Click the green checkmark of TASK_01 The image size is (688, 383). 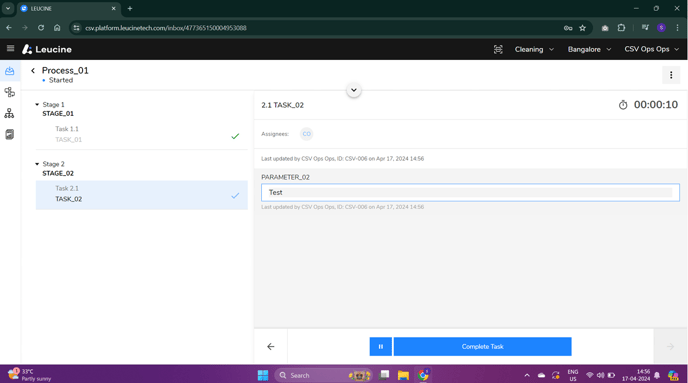click(235, 136)
